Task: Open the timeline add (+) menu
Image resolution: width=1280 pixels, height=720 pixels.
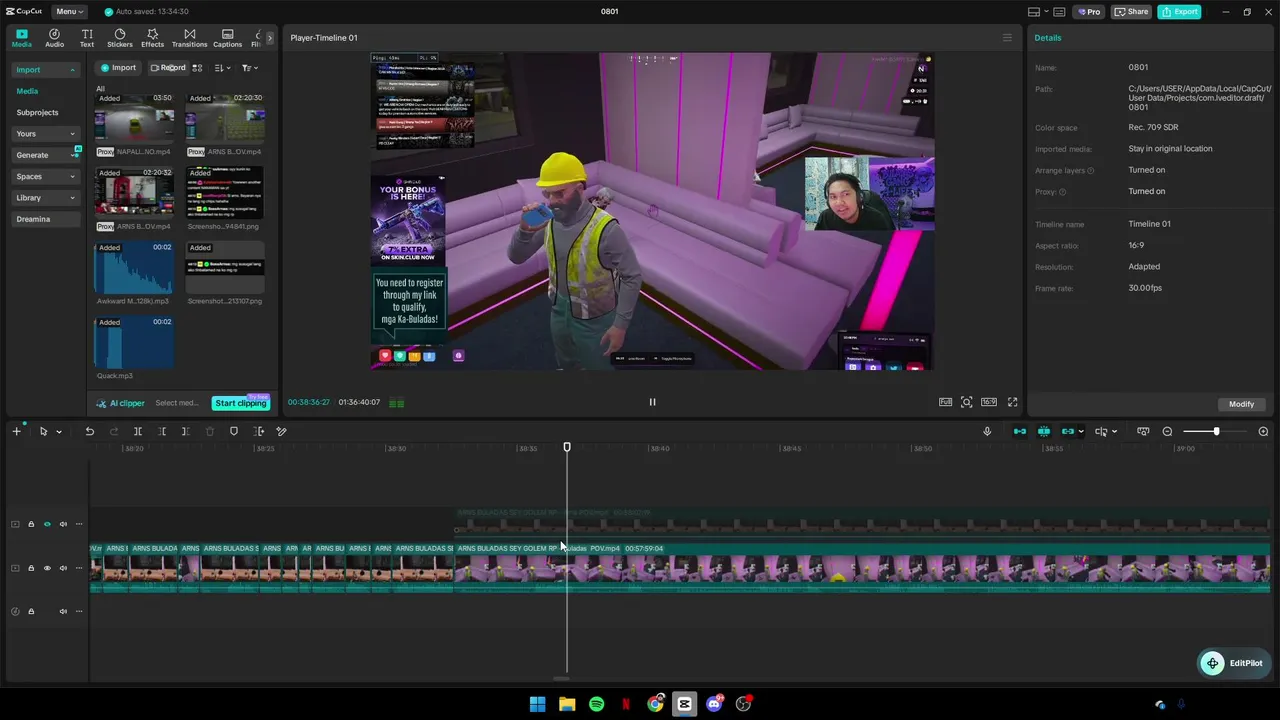Action: point(16,431)
